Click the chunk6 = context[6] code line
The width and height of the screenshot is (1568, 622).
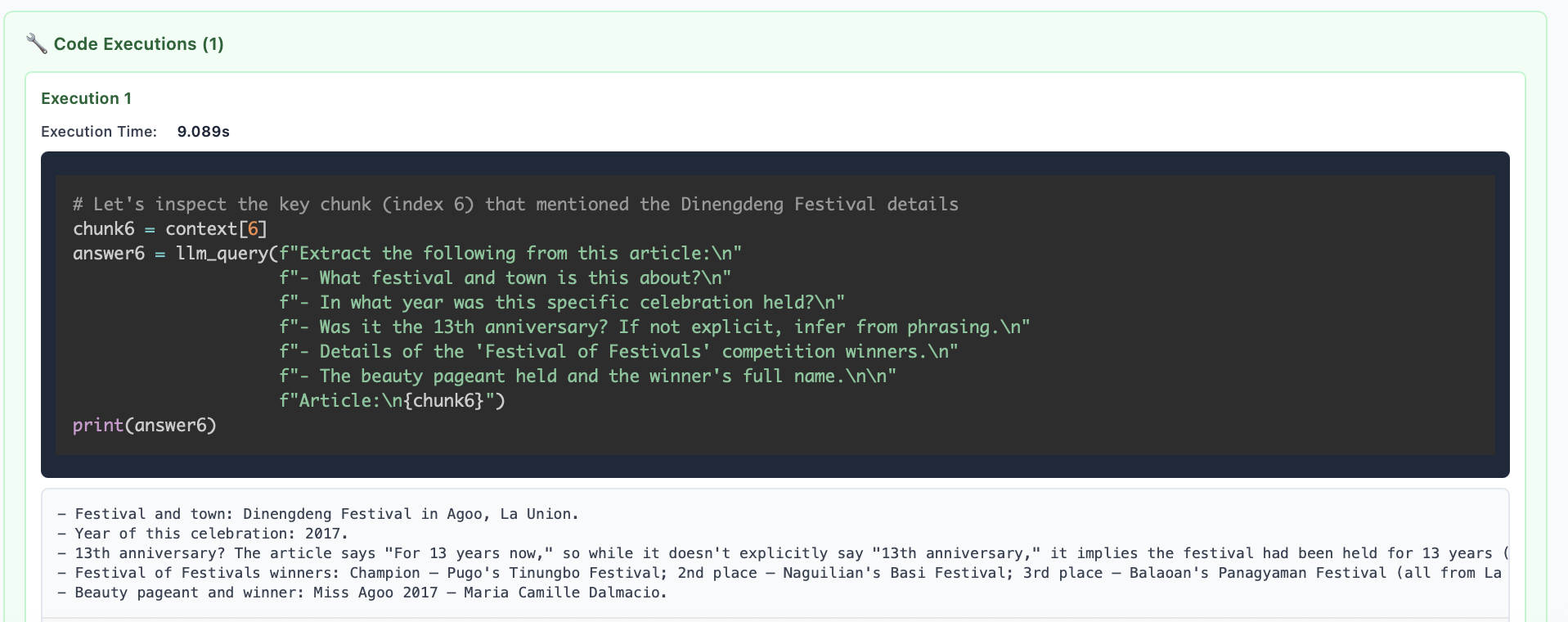pyautogui.click(x=170, y=229)
